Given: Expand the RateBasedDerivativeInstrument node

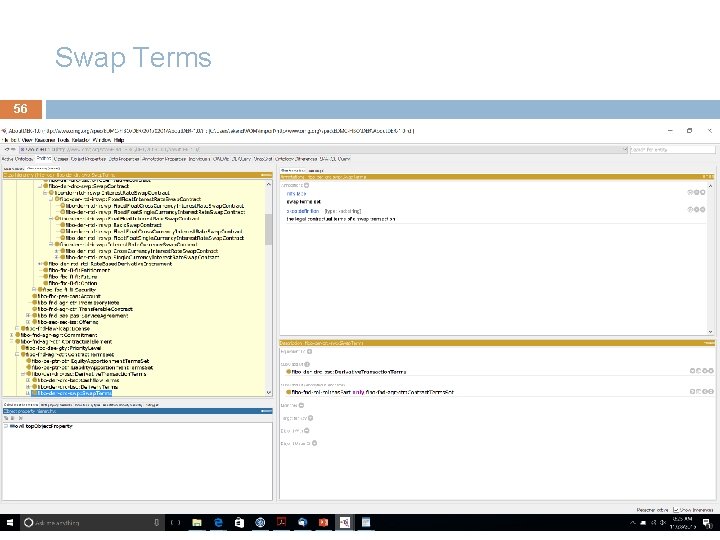Looking at the screenshot, I should (x=40, y=264).
